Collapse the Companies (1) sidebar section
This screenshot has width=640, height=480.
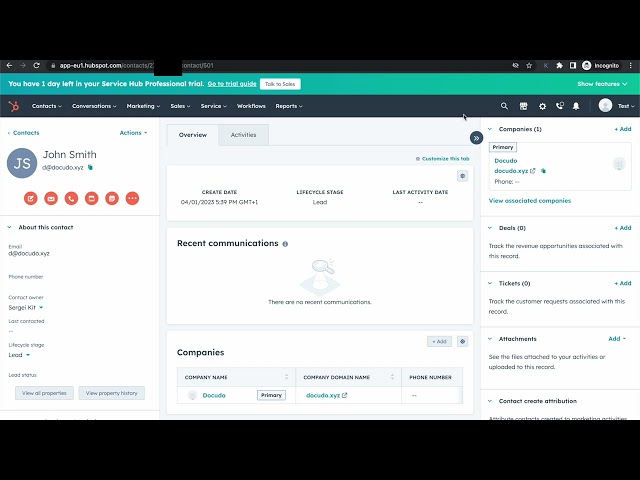click(490, 129)
